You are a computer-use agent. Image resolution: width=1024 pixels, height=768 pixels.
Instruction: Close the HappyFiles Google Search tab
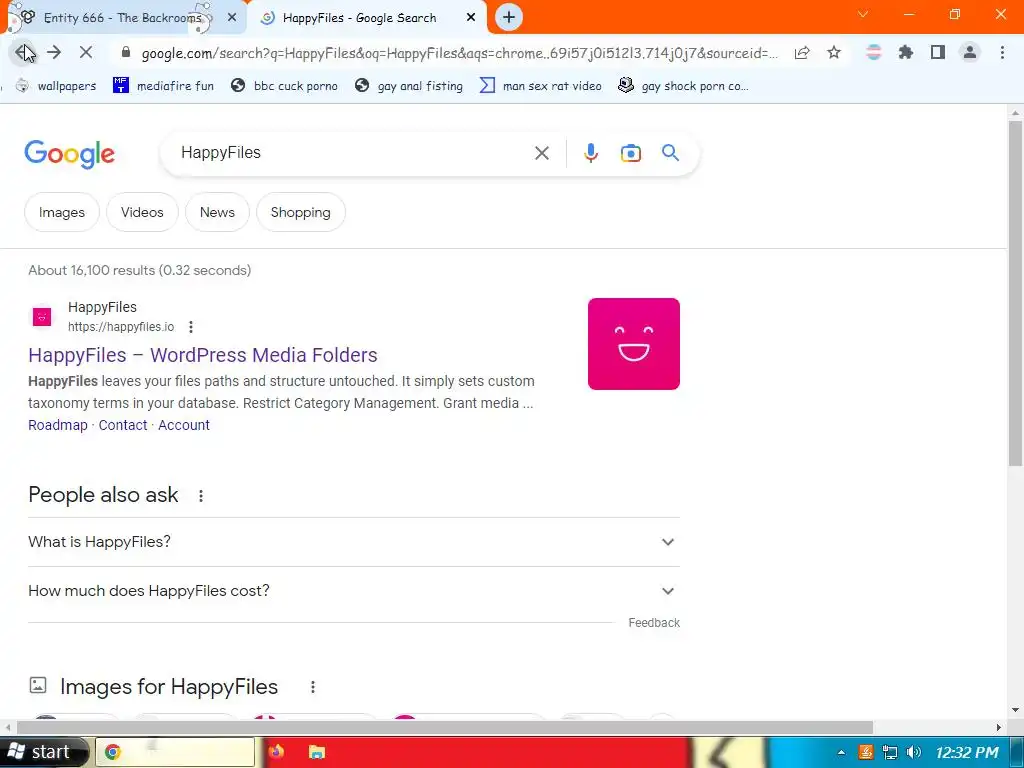(x=471, y=18)
